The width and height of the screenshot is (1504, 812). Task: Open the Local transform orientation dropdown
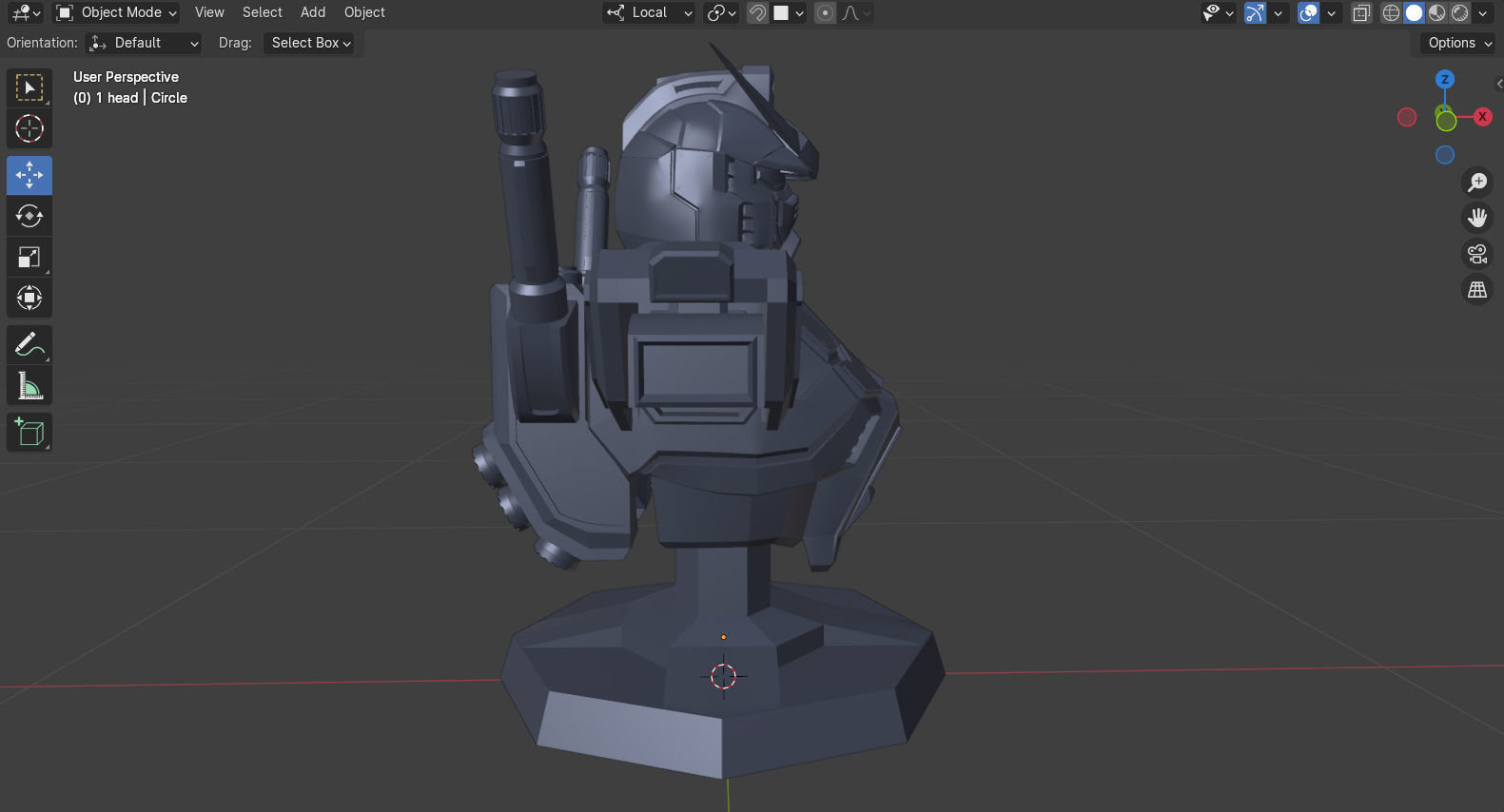click(649, 12)
